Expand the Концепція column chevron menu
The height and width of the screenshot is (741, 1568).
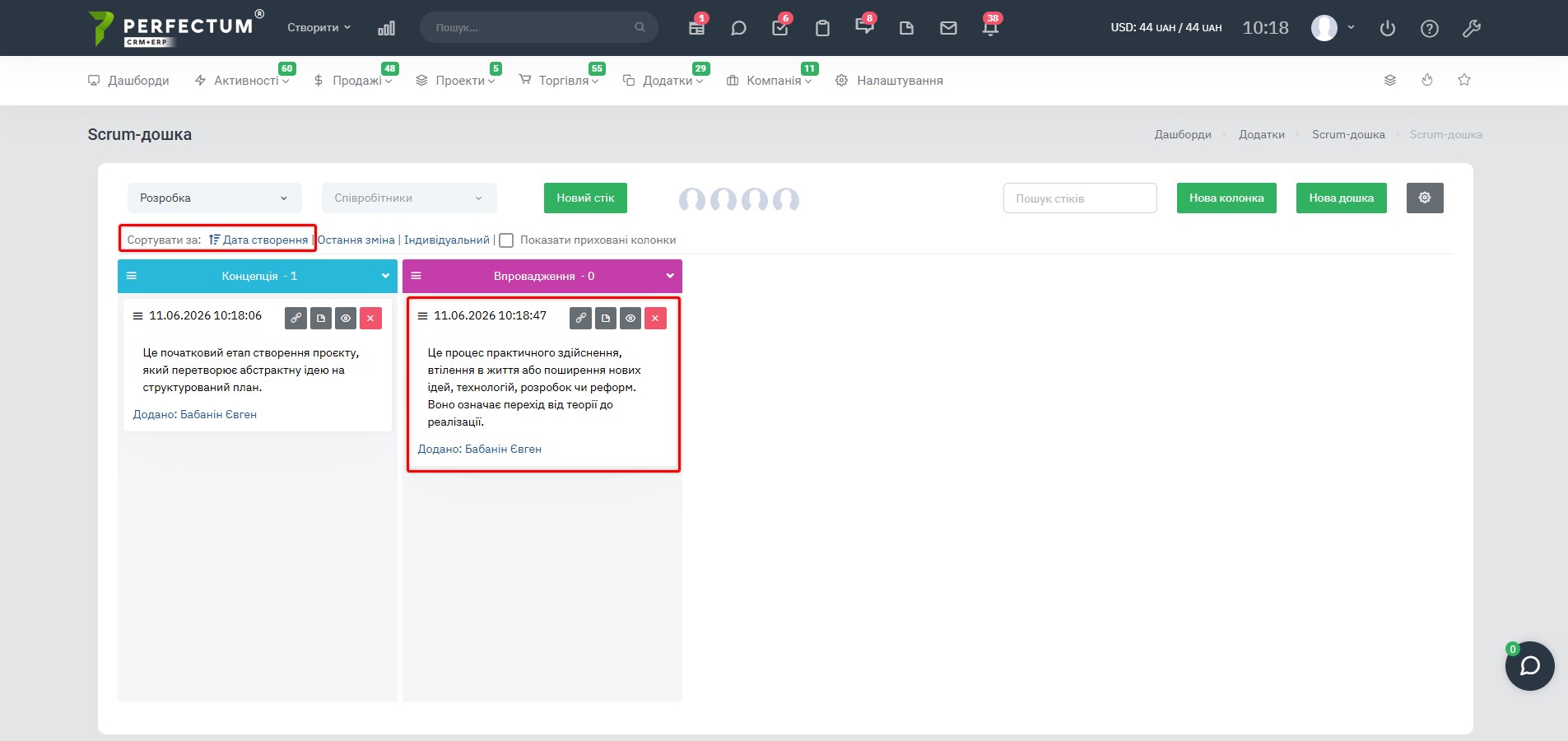(385, 276)
